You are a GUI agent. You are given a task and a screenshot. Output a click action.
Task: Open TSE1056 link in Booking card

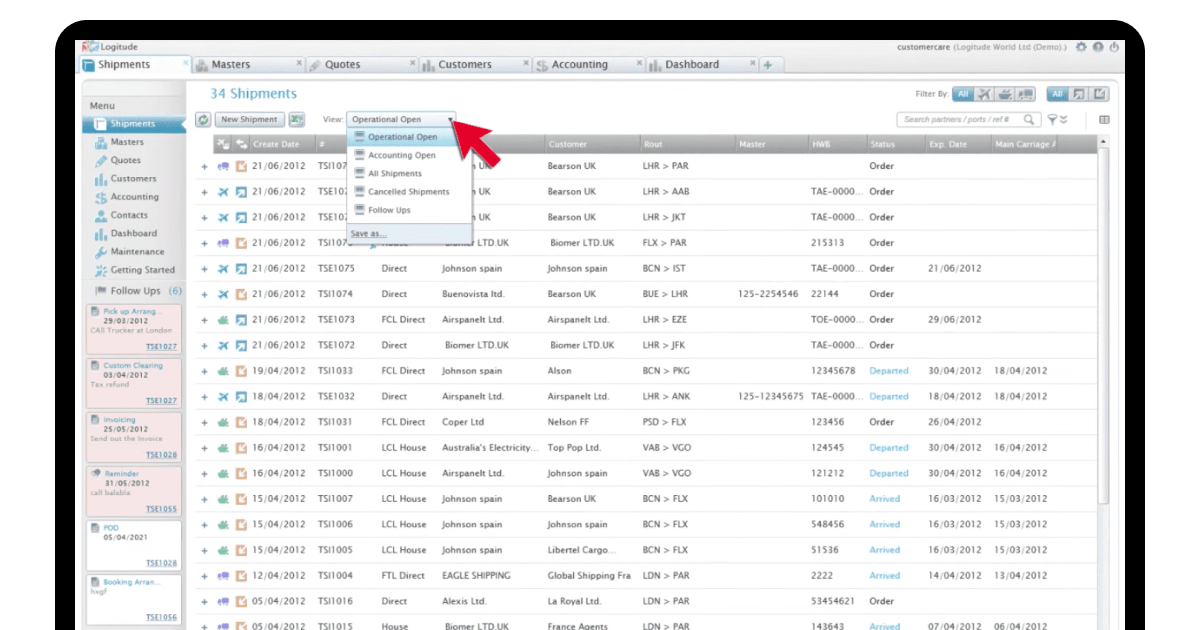(x=161, y=617)
